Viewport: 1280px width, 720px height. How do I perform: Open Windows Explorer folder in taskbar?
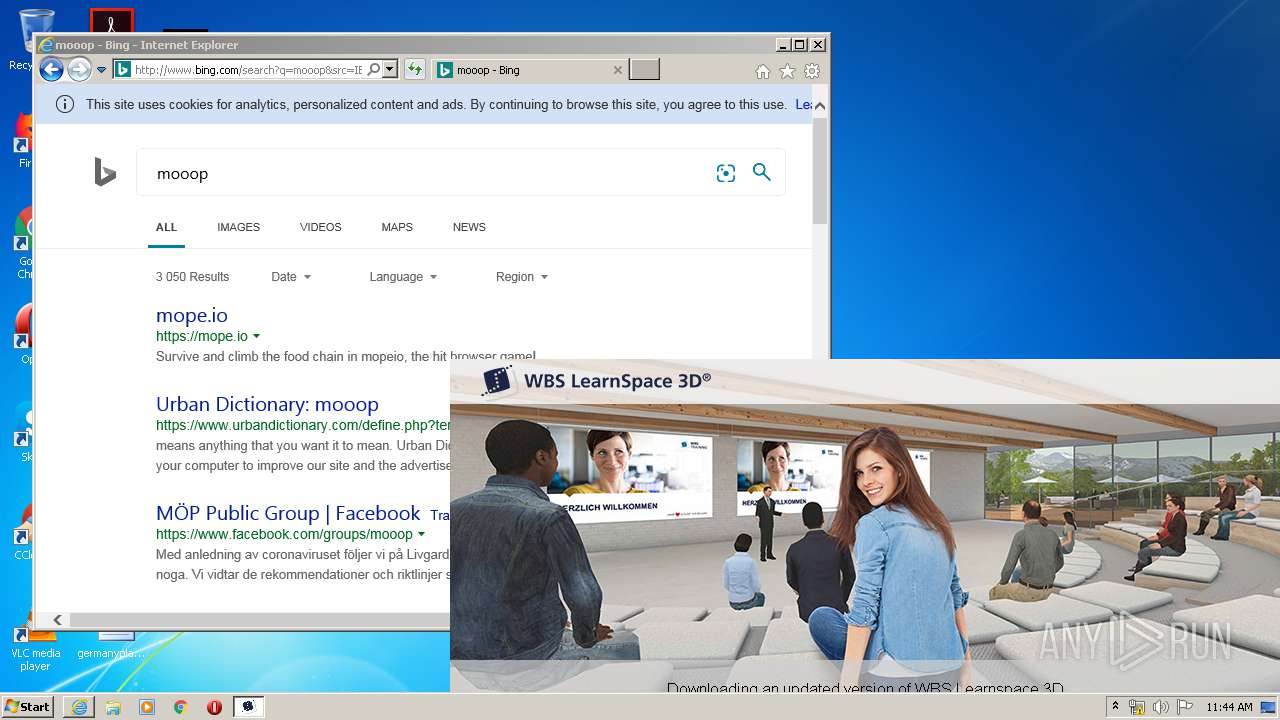[x=113, y=707]
